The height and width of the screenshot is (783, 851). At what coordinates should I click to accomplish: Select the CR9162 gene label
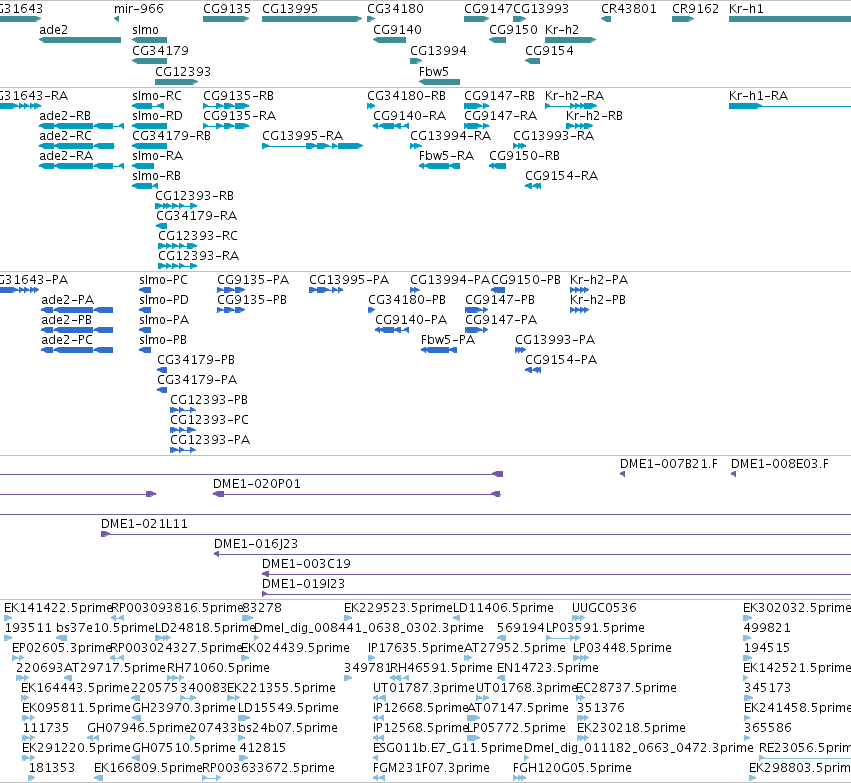tap(695, 9)
